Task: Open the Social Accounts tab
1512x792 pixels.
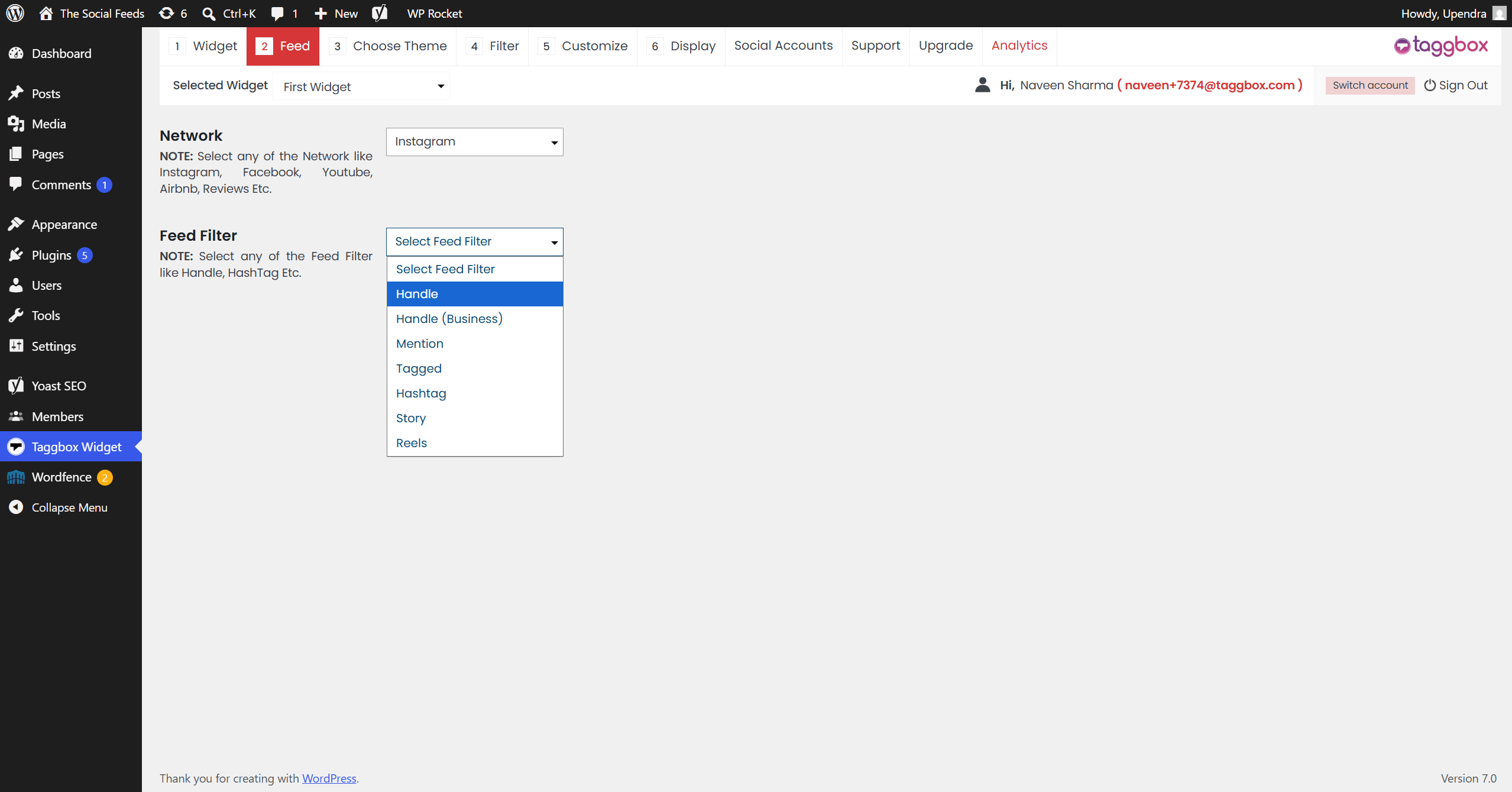Action: (783, 46)
